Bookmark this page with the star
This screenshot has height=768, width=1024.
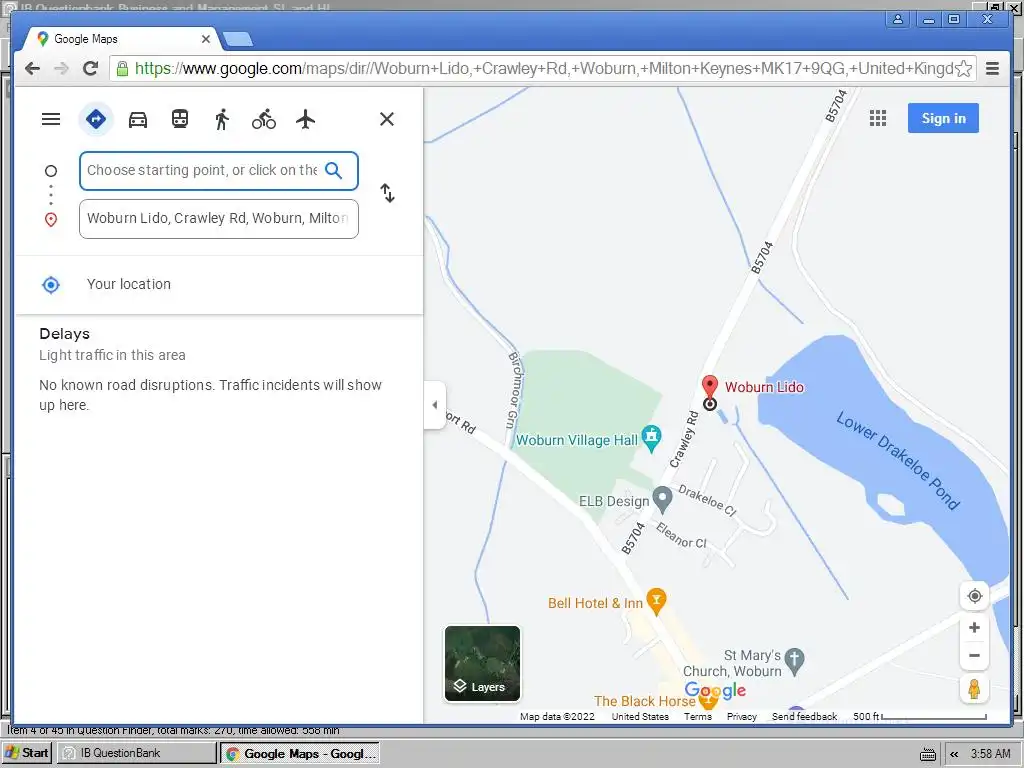(x=963, y=69)
